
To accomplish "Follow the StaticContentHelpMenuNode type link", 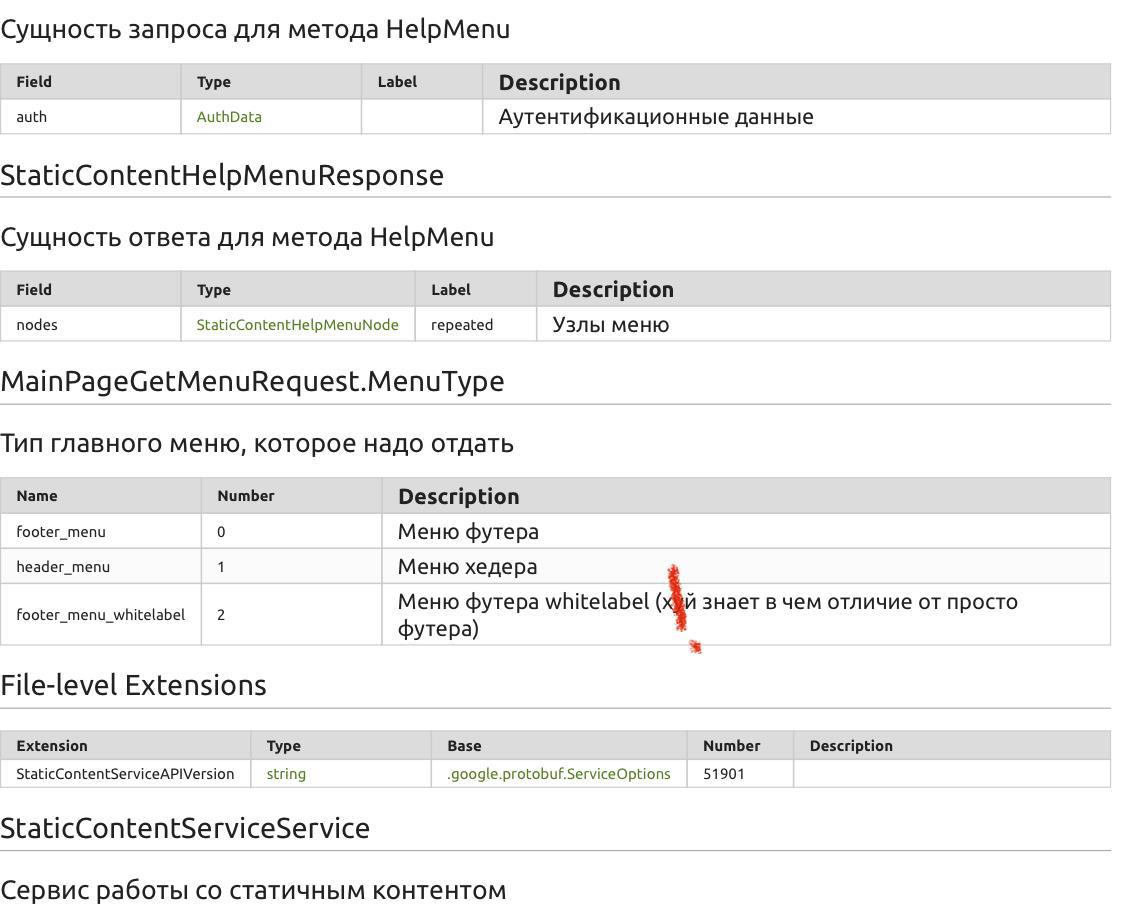I will point(297,325).
